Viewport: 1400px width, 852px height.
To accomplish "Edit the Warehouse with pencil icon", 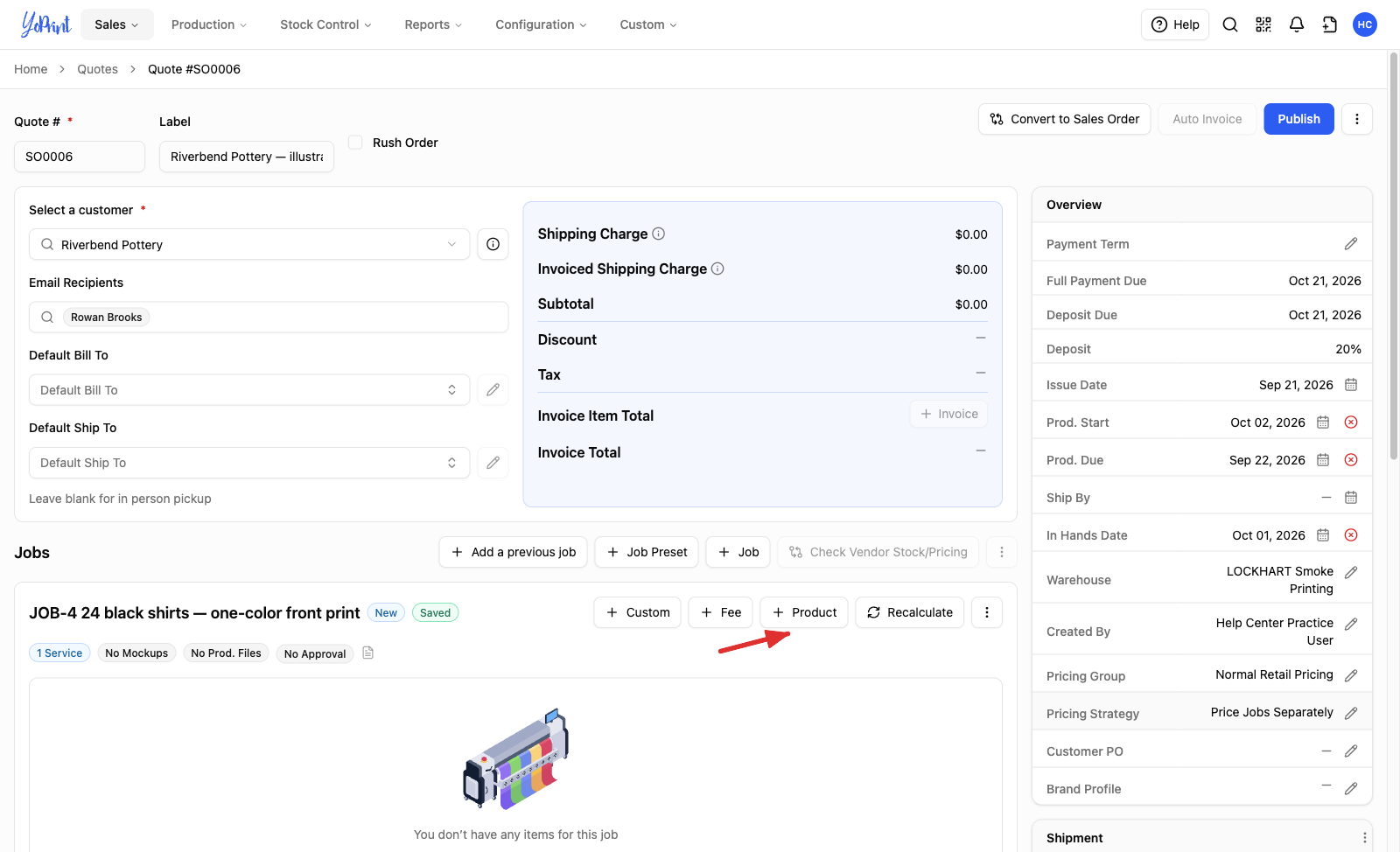I will (x=1351, y=572).
